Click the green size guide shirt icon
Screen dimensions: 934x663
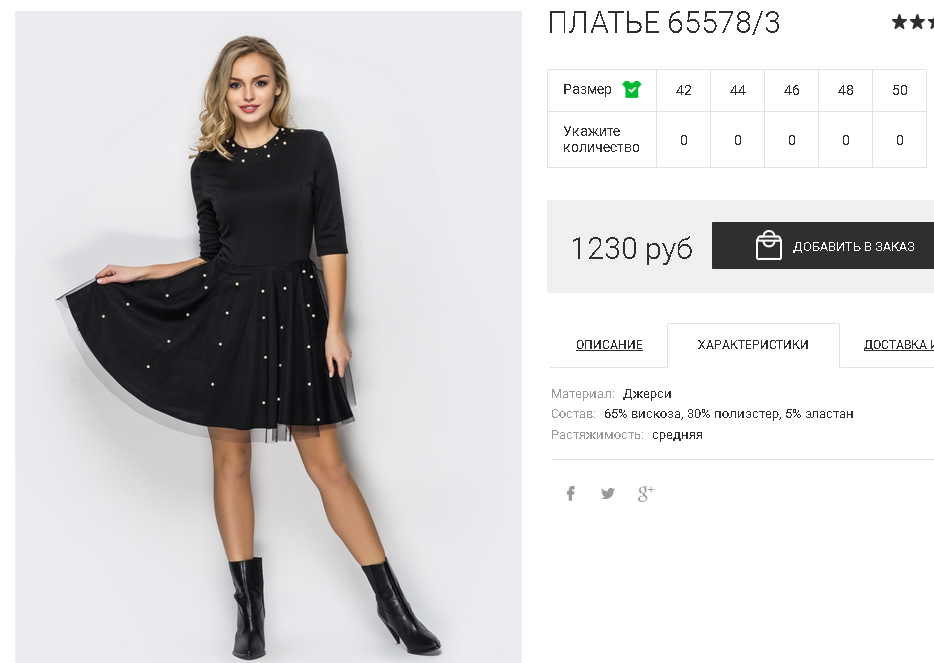(x=631, y=89)
